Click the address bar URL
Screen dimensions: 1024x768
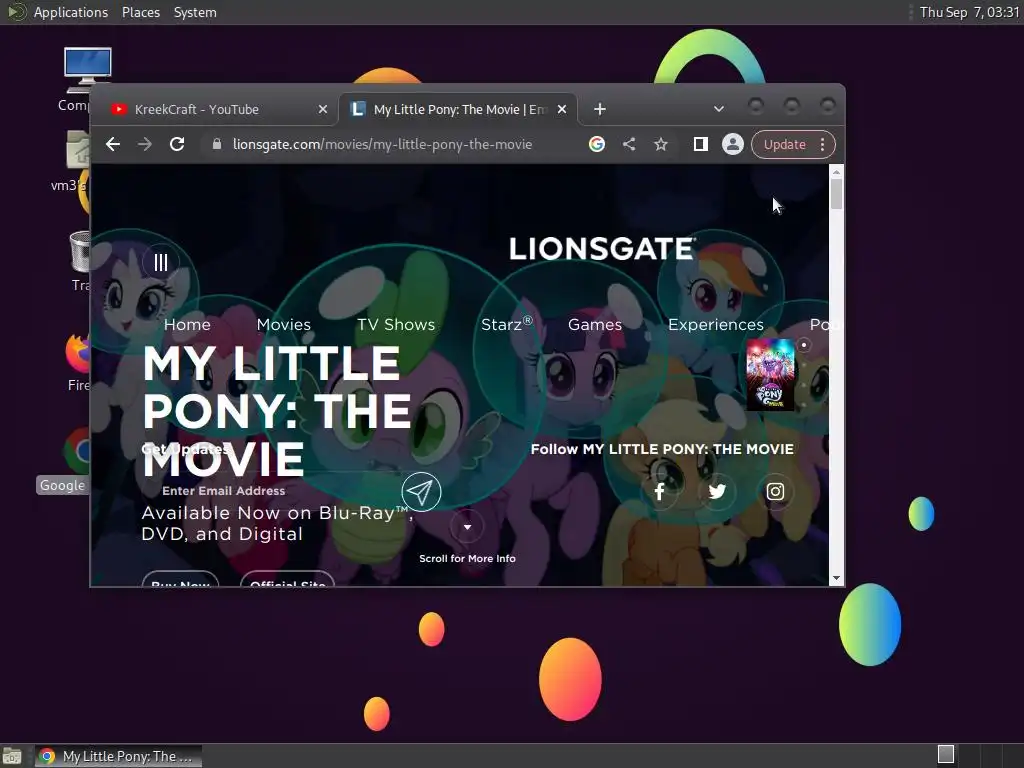(x=382, y=144)
